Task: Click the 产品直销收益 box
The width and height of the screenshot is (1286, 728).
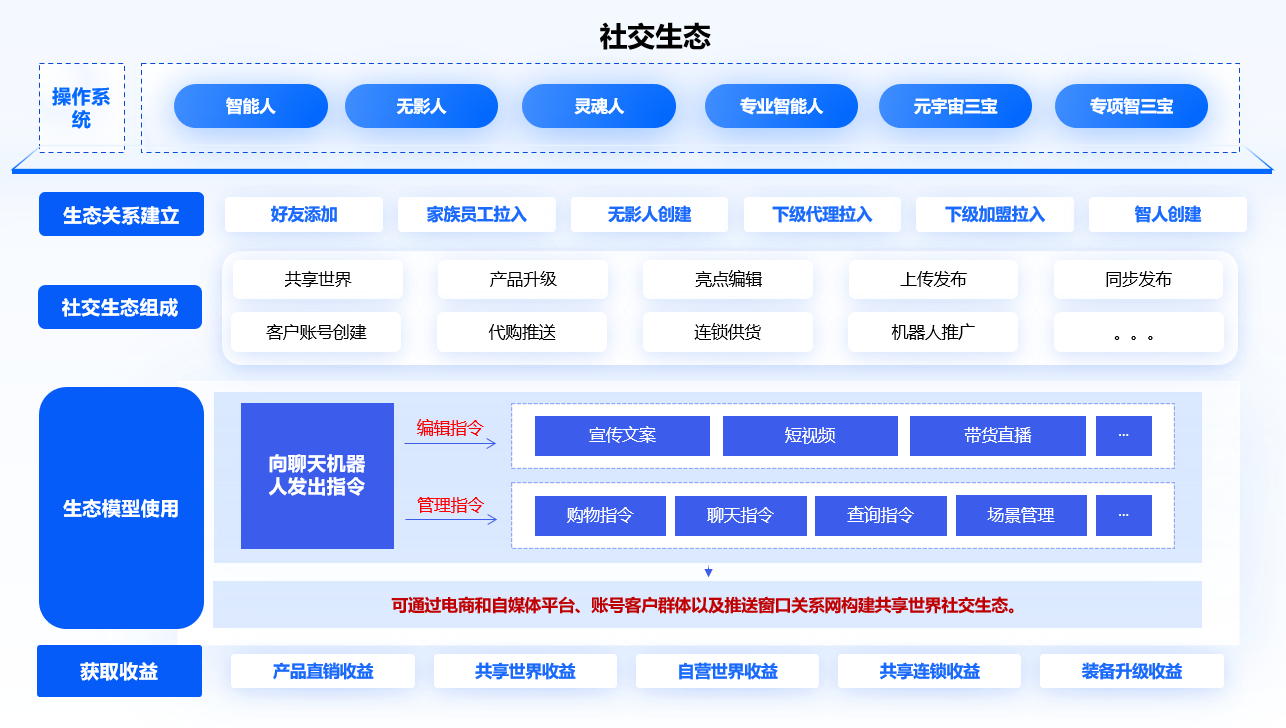Action: point(322,671)
